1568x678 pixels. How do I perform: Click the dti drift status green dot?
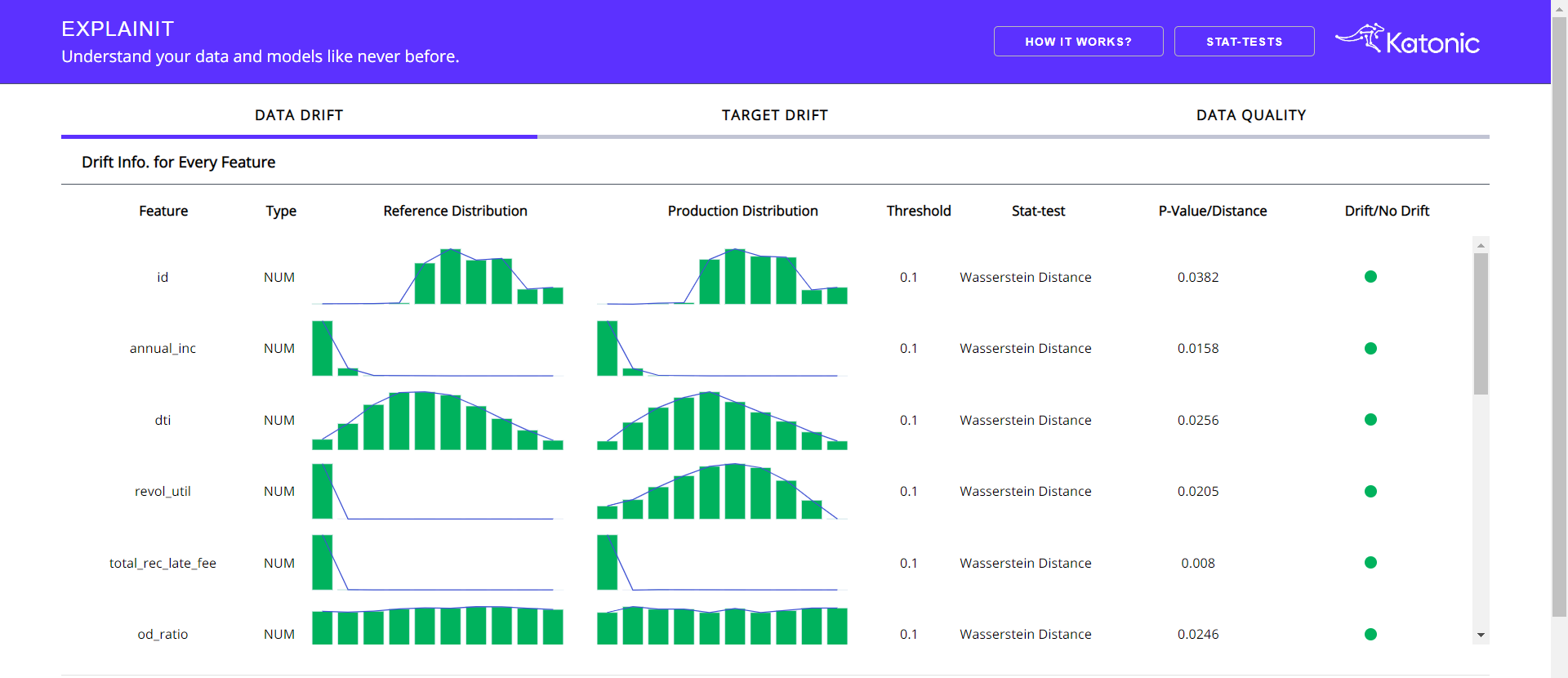coord(1370,420)
